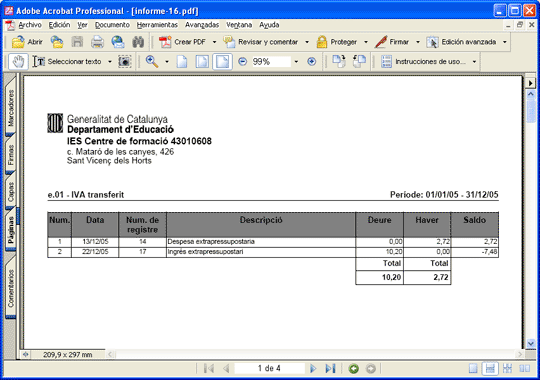Click the Proteger lock button

point(337,42)
